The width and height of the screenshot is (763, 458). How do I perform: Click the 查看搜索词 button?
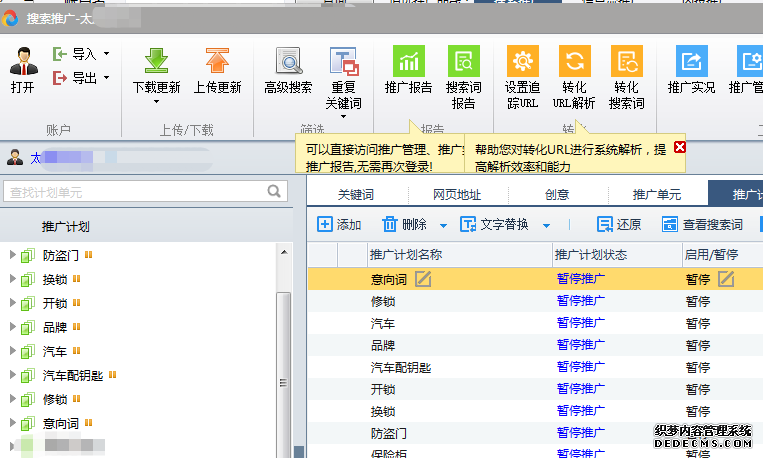[701, 225]
